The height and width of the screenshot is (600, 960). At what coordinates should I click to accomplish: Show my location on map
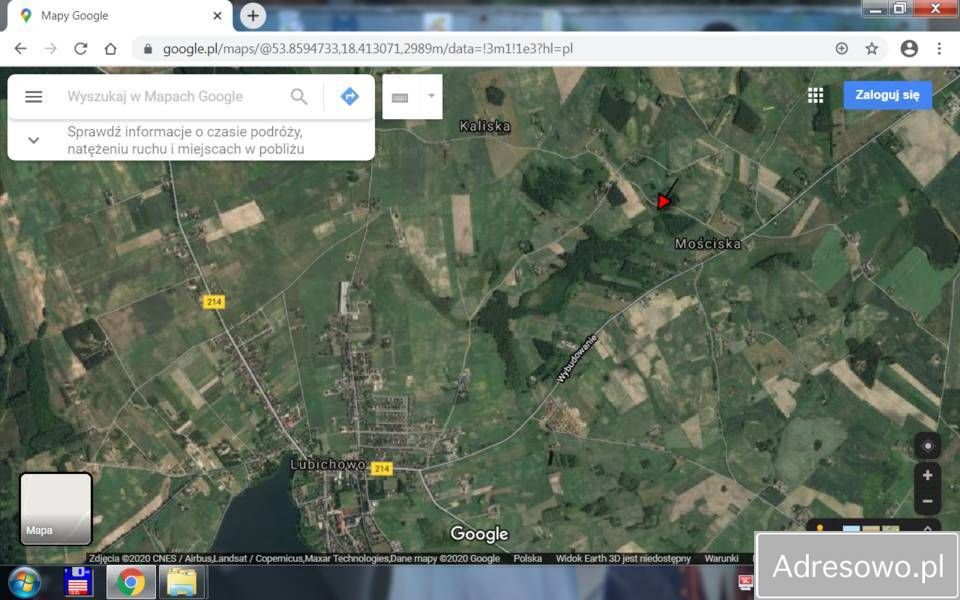tap(927, 446)
